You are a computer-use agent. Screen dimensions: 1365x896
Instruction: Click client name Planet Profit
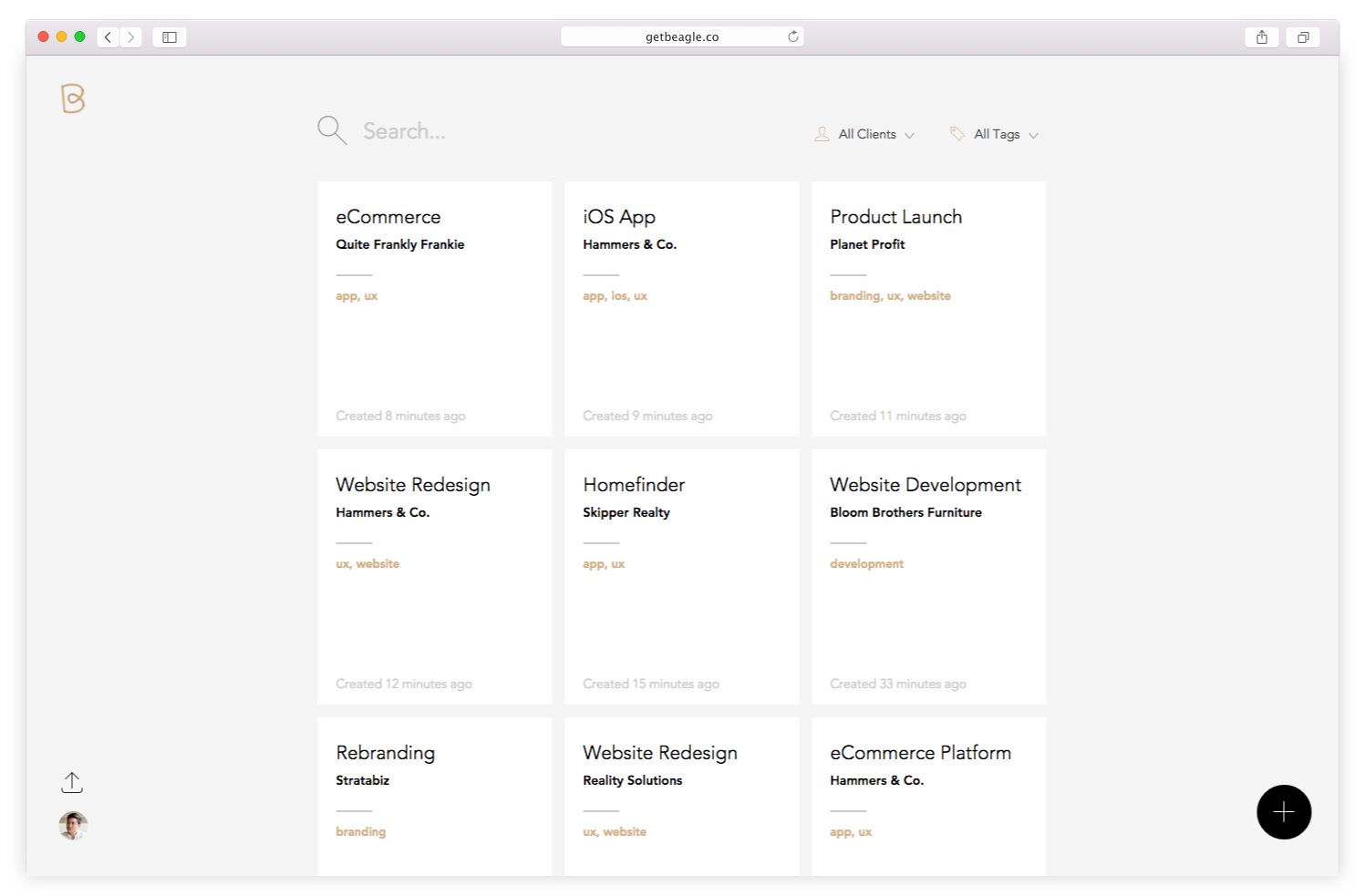point(867,244)
